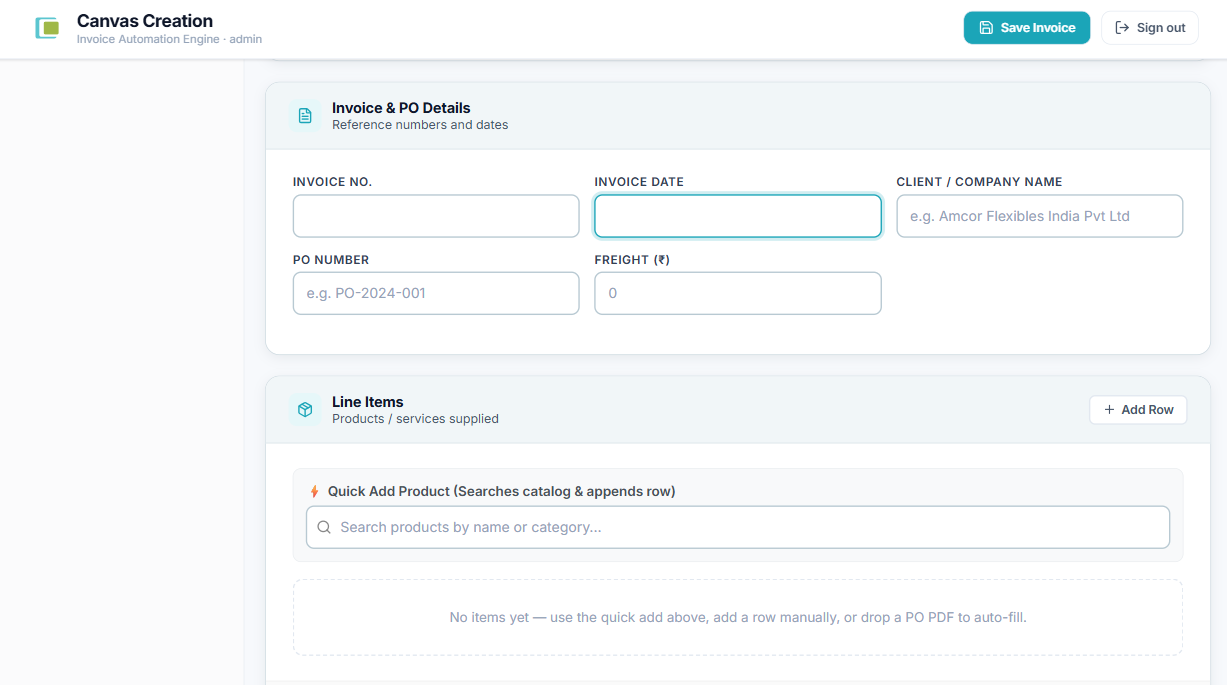The width and height of the screenshot is (1227, 685).
Task: Sign out of the admin account
Action: [x=1150, y=28]
